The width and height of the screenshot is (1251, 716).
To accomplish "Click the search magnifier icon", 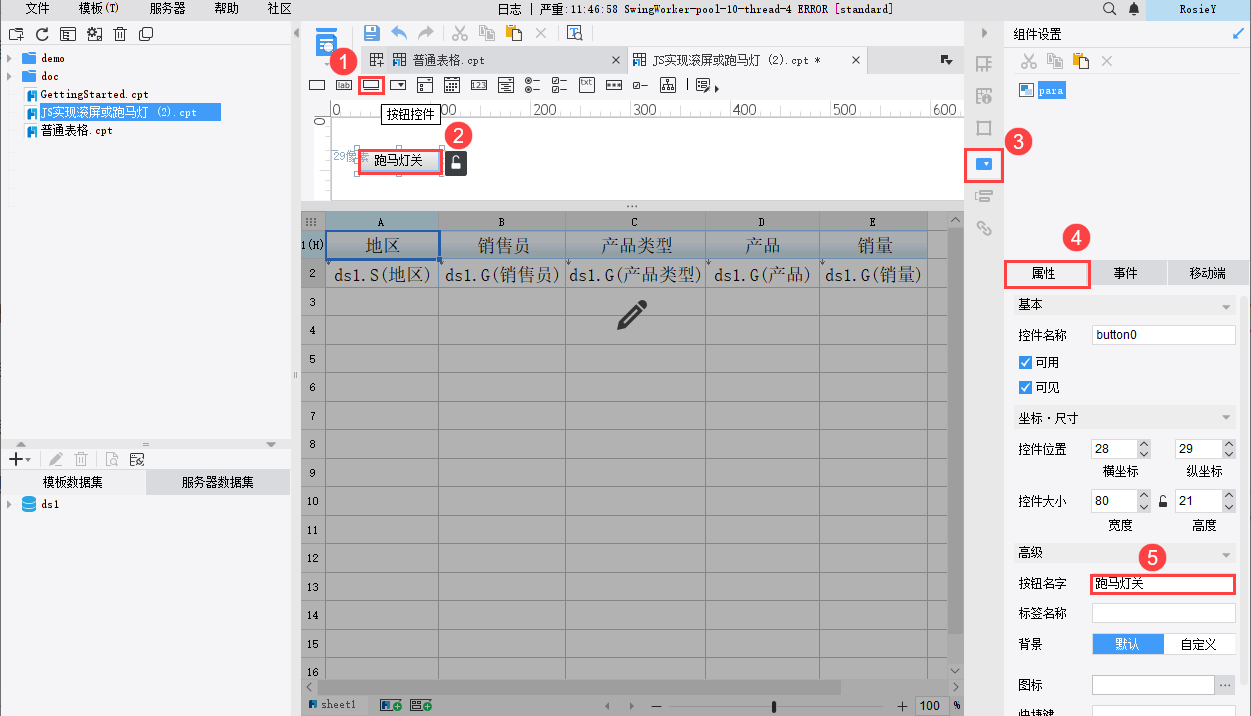I will (x=1110, y=8).
